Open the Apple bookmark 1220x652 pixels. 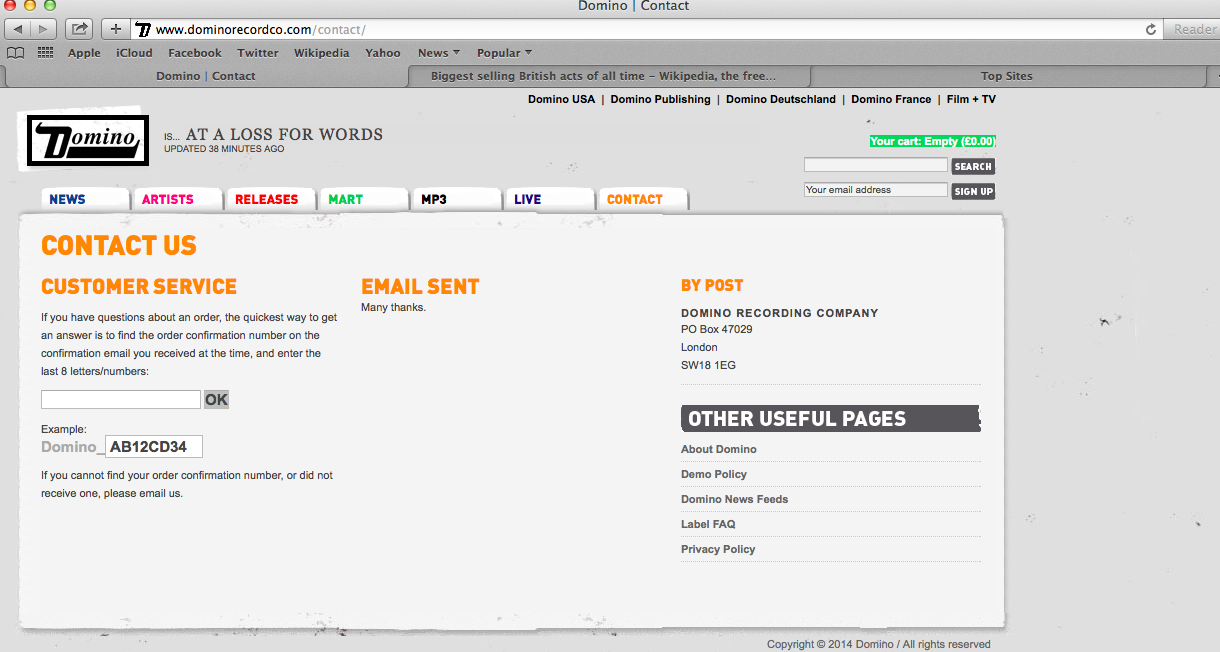[x=84, y=53]
